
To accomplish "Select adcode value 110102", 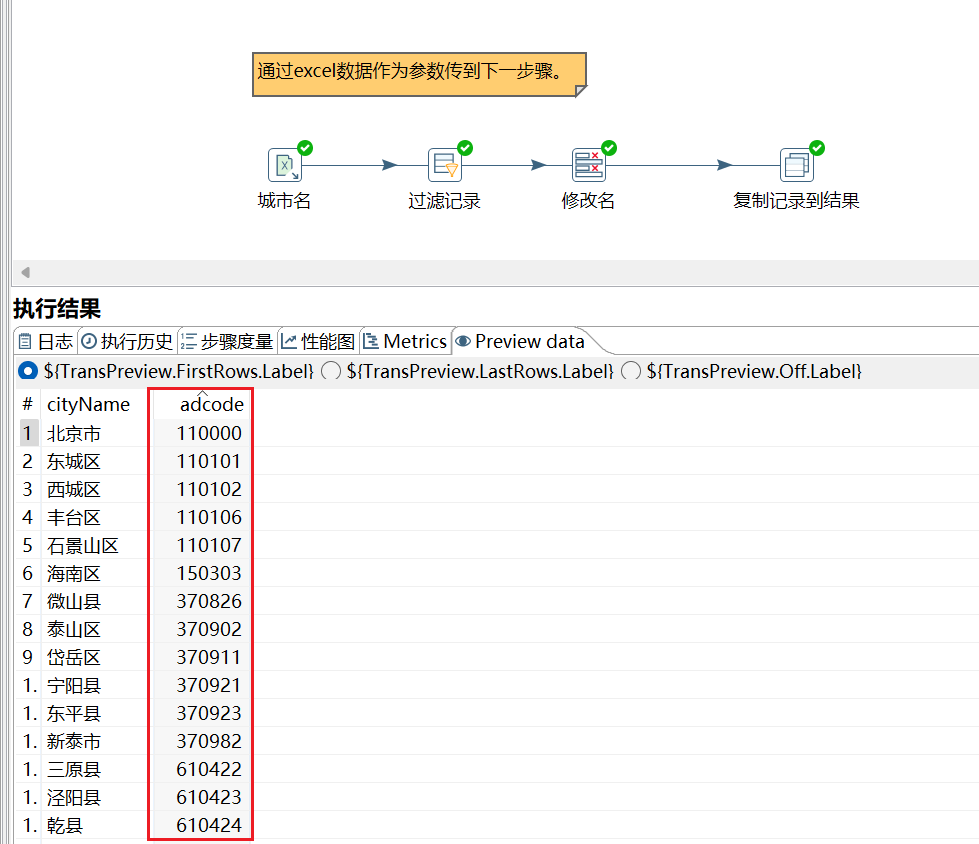I will (x=209, y=489).
